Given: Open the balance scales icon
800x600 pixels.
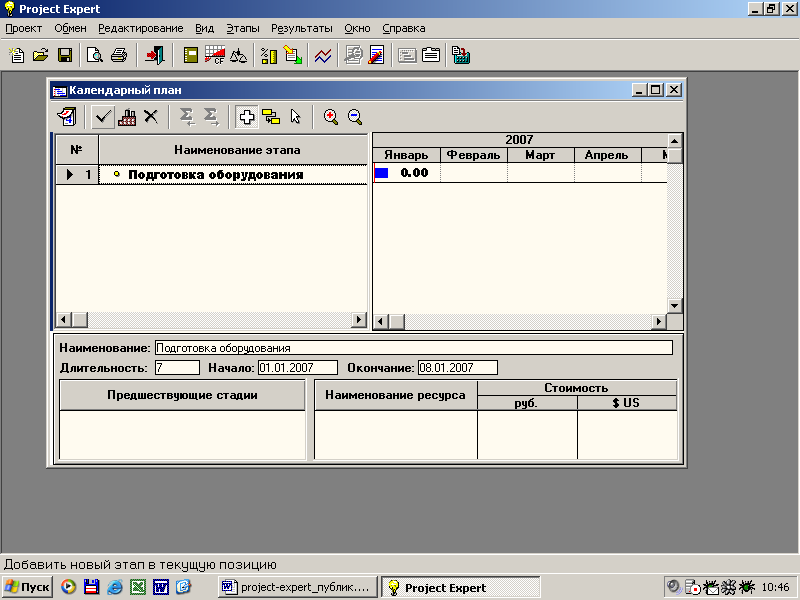Looking at the screenshot, I should (238, 55).
